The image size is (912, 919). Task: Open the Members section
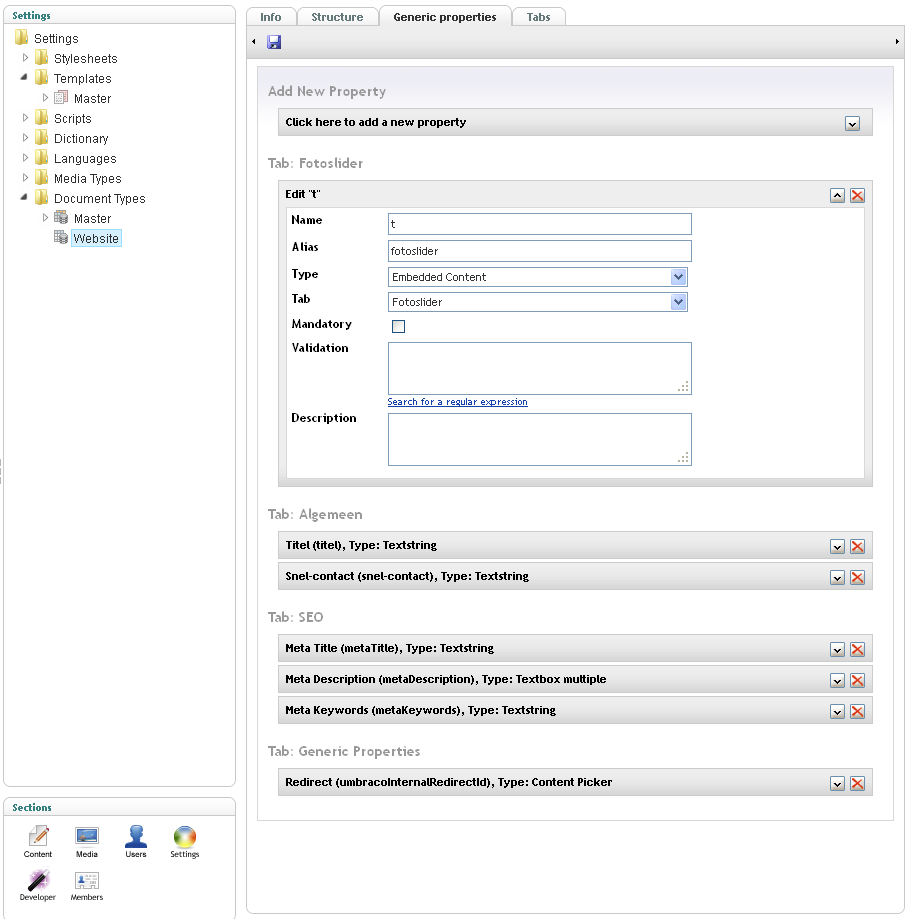coord(87,884)
